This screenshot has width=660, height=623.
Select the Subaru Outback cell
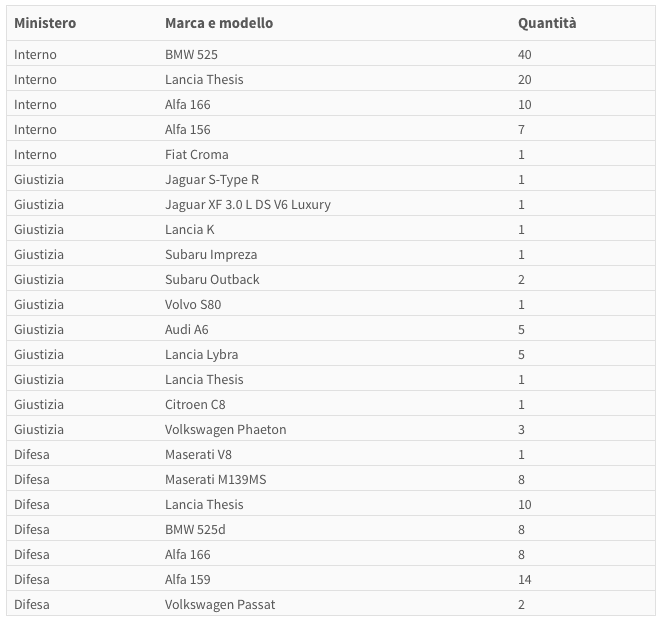(212, 279)
